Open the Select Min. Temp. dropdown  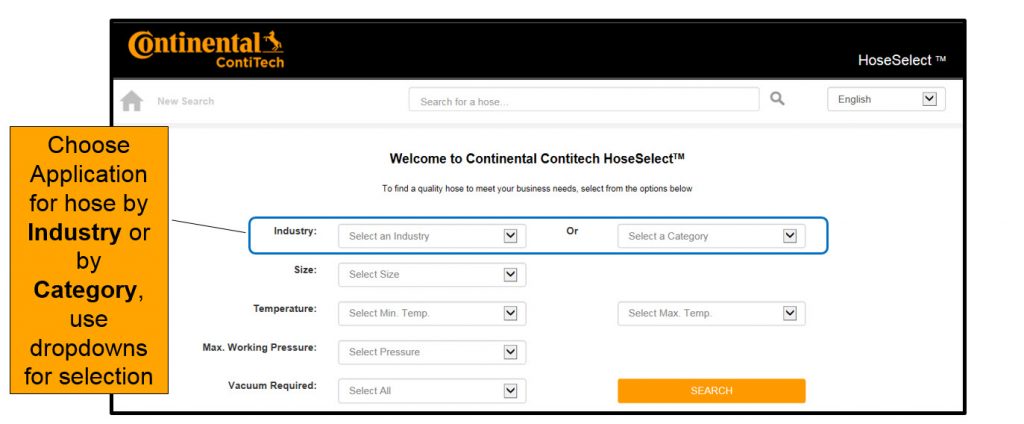click(x=431, y=313)
